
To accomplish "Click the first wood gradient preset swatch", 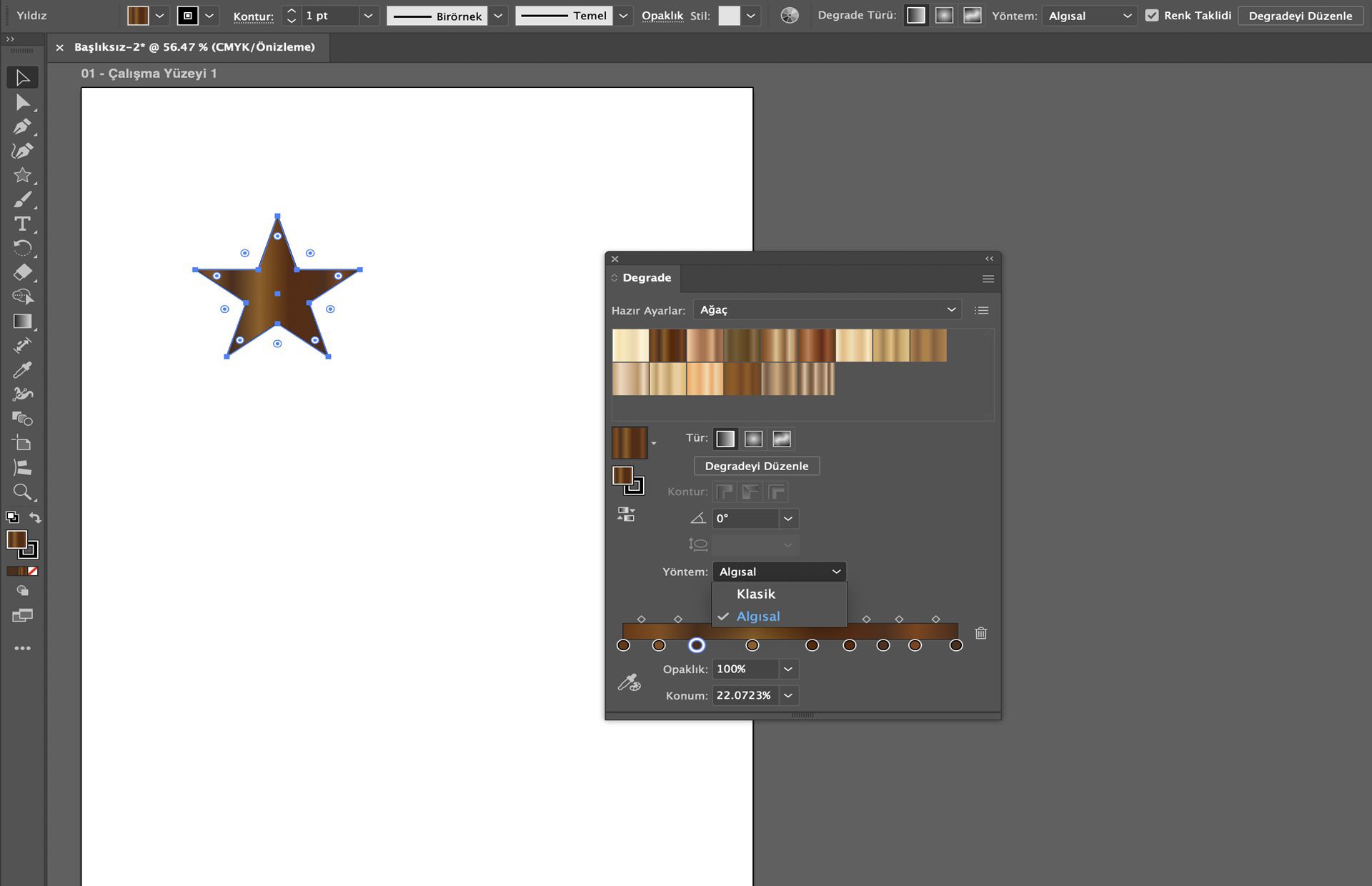I will (x=630, y=345).
